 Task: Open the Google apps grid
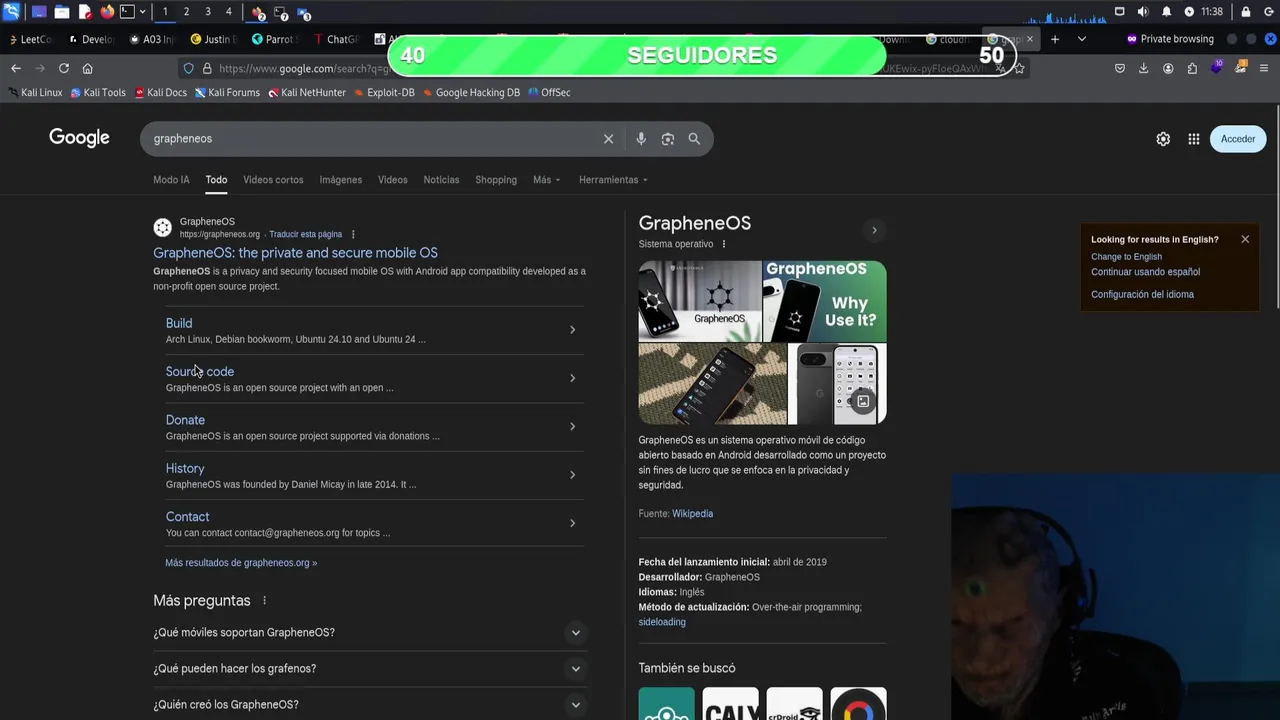click(x=1194, y=139)
